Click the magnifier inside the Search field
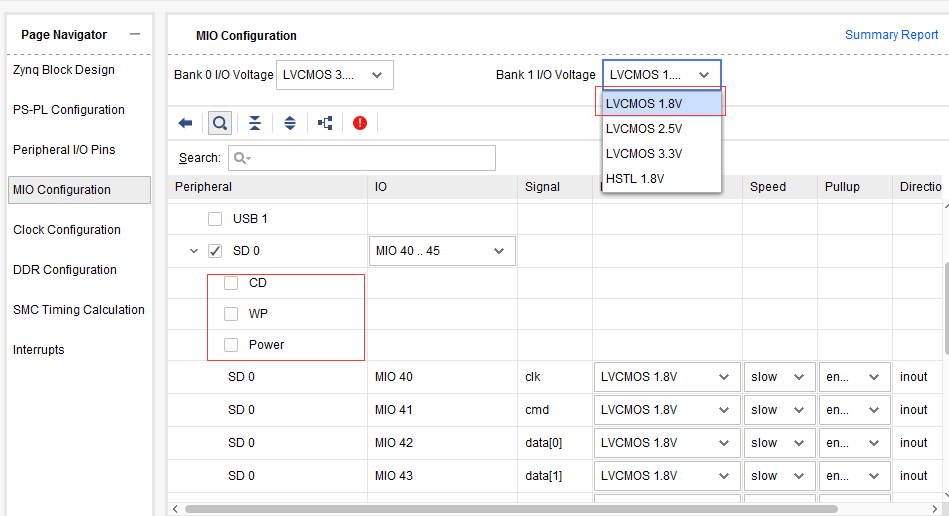This screenshot has height=516, width=949. pyautogui.click(x=241, y=158)
